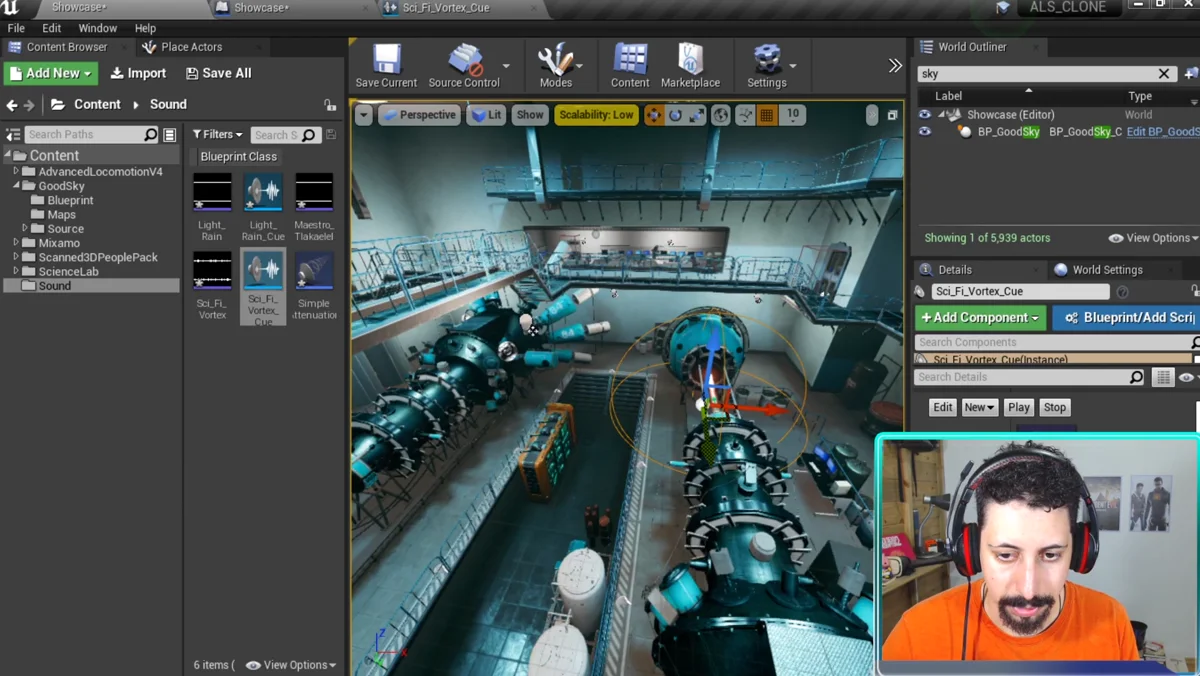Play the Sci_Fi_Vortex_Cue sound

pos(1019,407)
